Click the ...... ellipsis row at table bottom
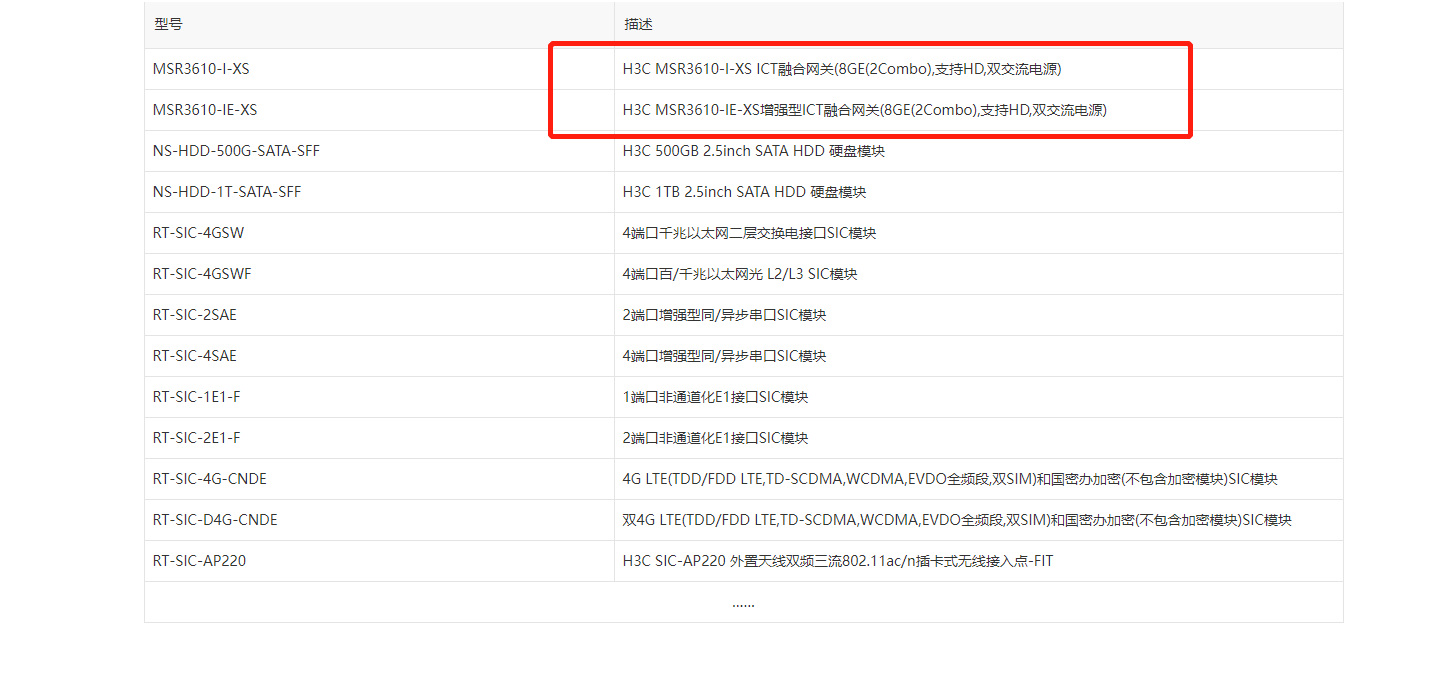Image resolution: width=1435 pixels, height=686 pixels. [743, 603]
